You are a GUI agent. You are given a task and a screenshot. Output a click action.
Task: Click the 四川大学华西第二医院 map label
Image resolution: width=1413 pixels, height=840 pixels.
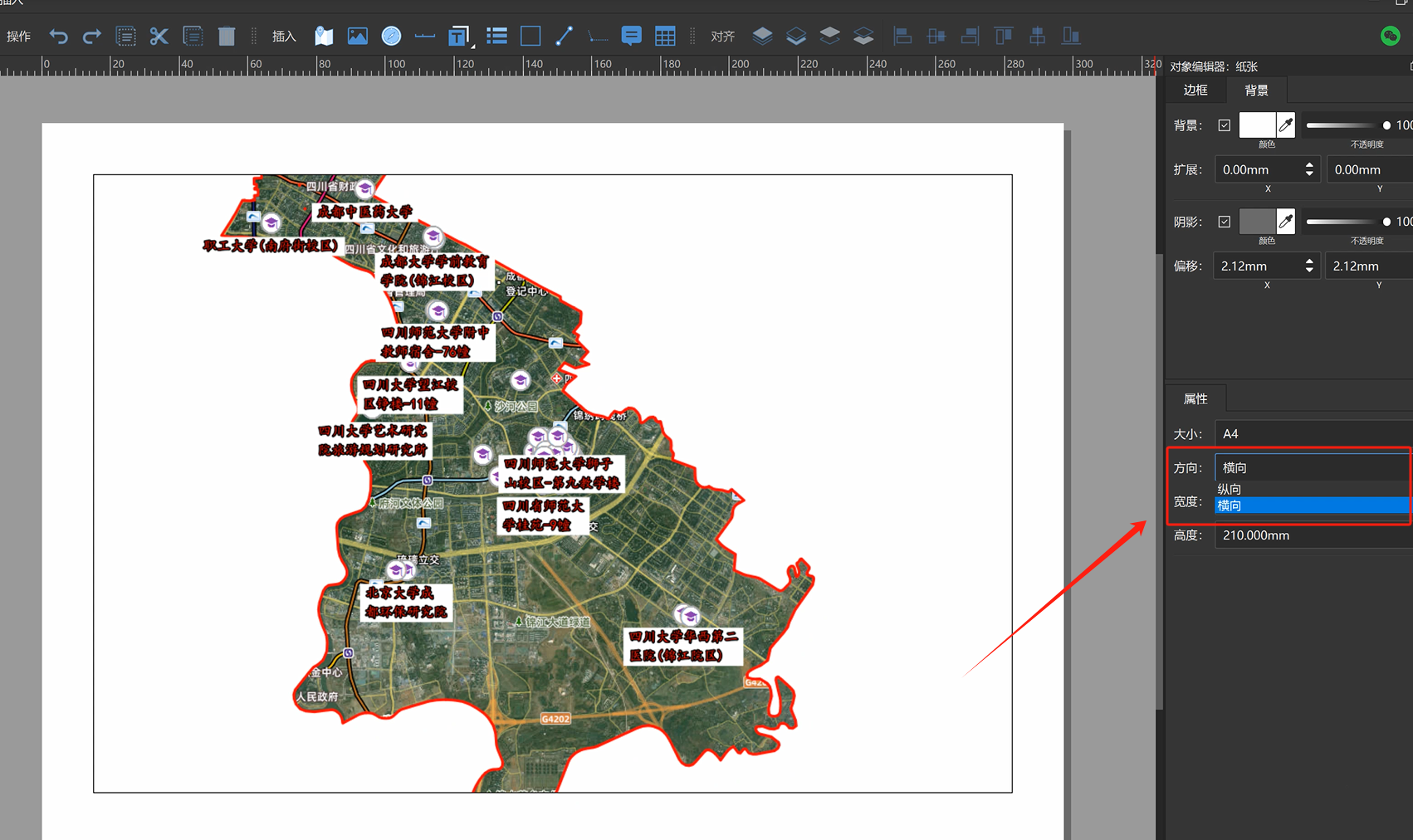tap(682, 646)
